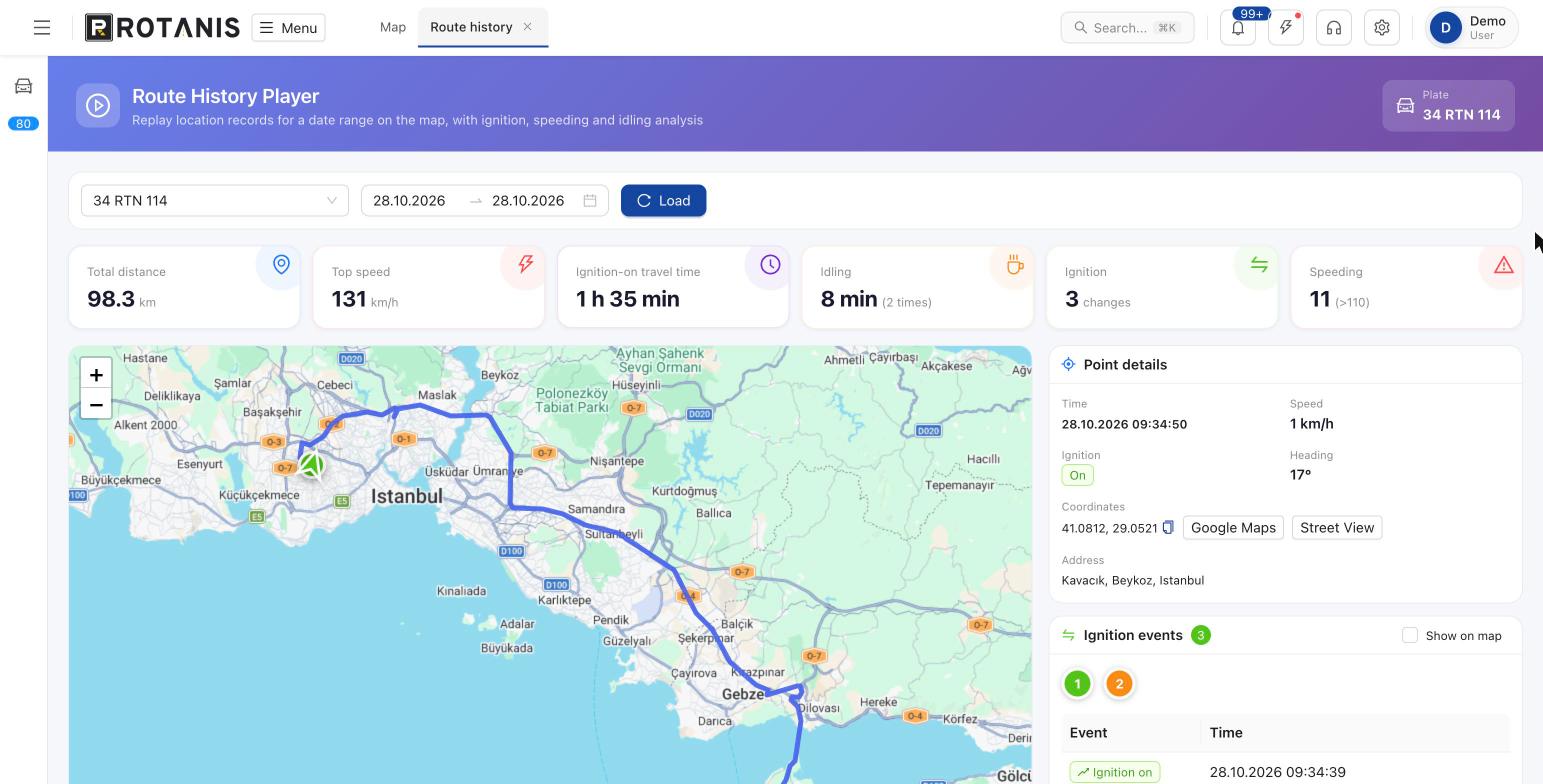This screenshot has height=784, width=1543.
Task: Click the Speeding warning triangle icon
Action: click(1503, 266)
